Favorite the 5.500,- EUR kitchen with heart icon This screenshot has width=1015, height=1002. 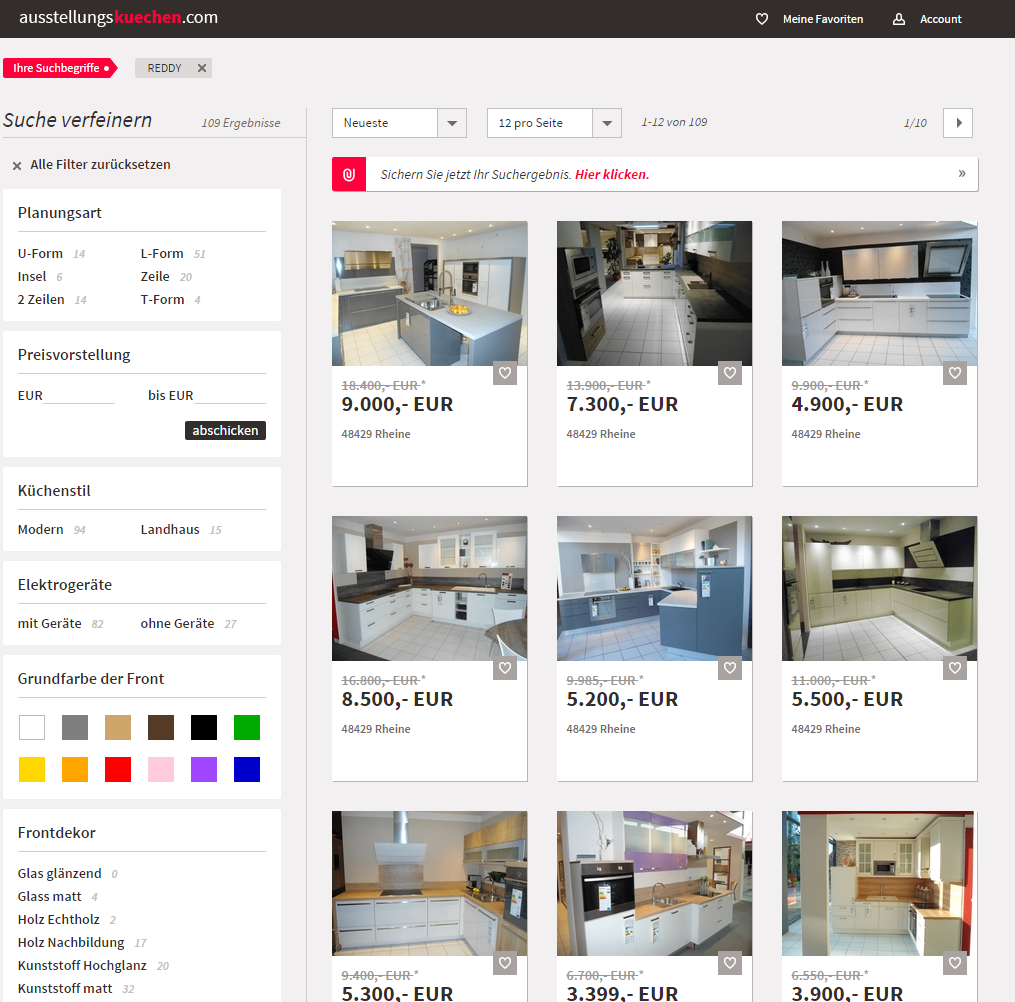(955, 668)
